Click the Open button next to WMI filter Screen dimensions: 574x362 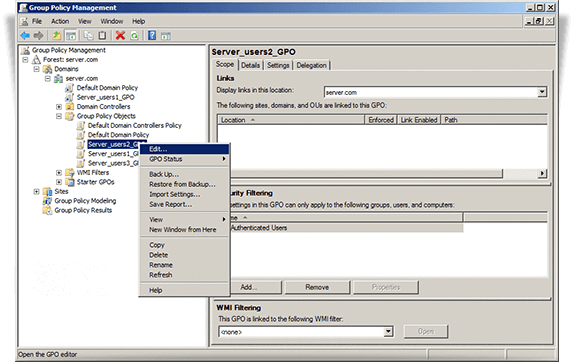pos(426,331)
